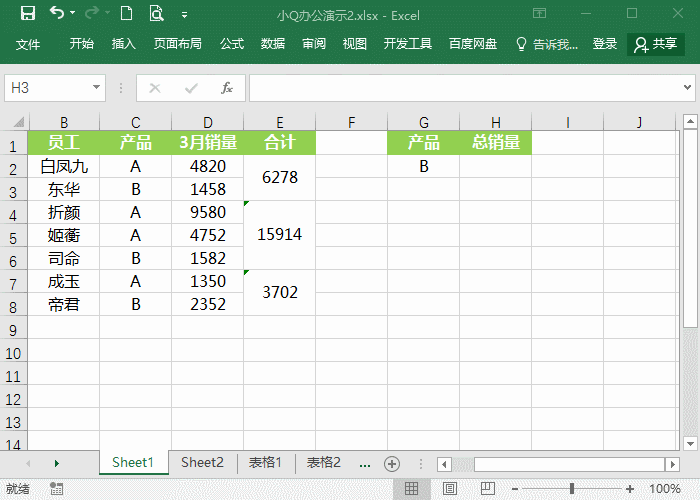Click merged cell showing 6278
Image resolution: width=700 pixels, height=500 pixels.
279,177
